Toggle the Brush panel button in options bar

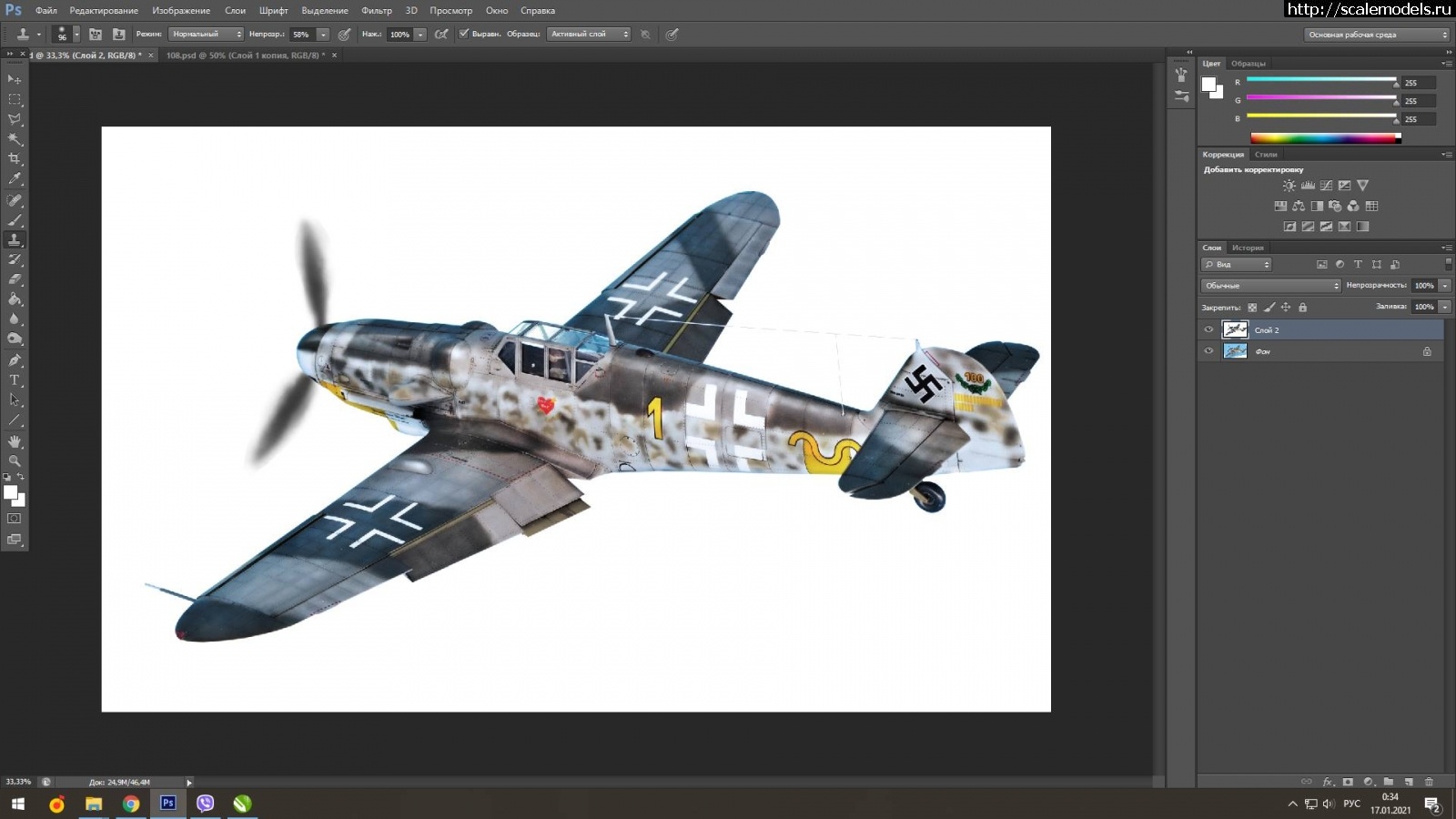point(96,35)
